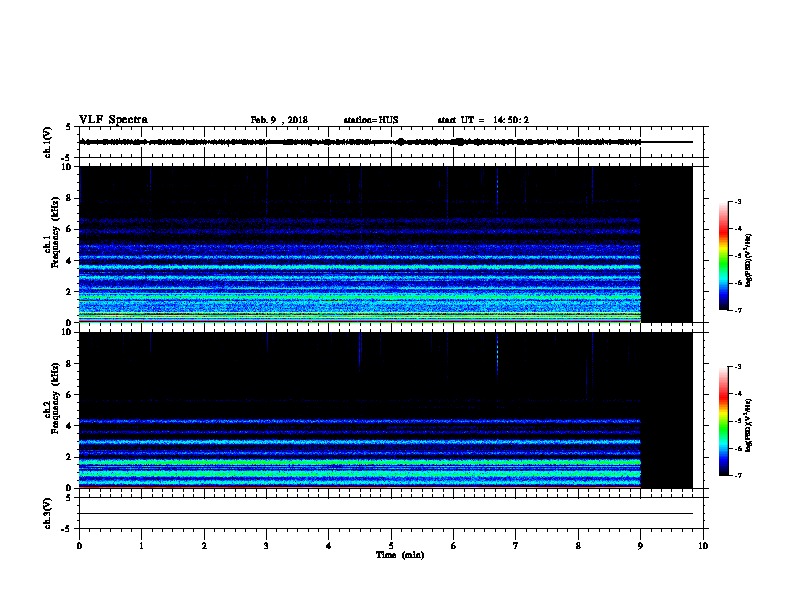Click the "station=HUS" header label
This screenshot has height=612, width=792.
pyautogui.click(x=371, y=120)
